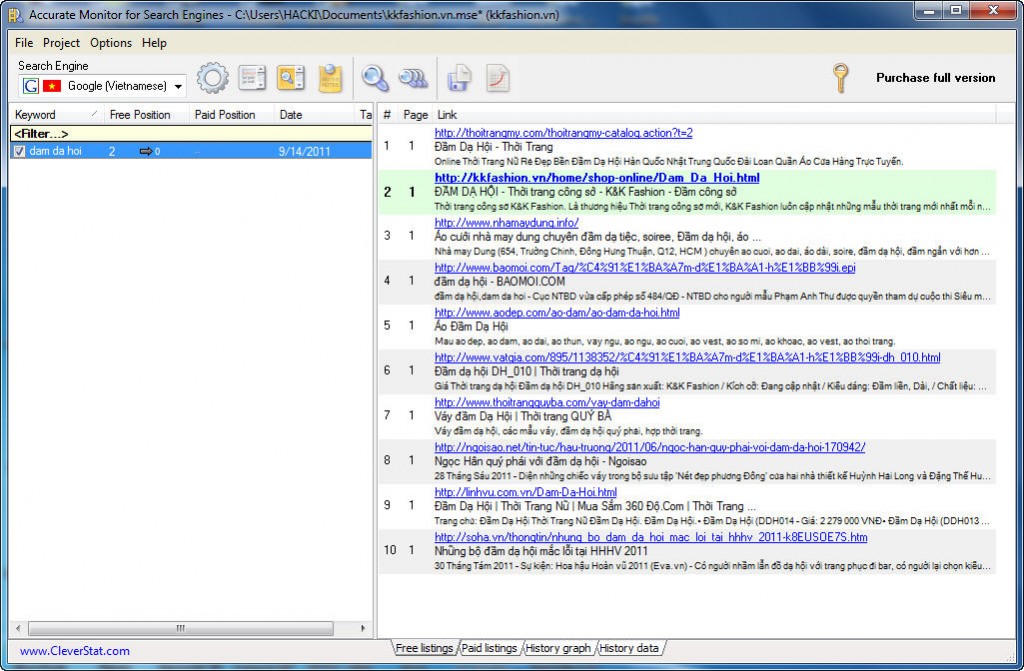
Task: Click the chart report toolbar icon
Action: click(498, 78)
